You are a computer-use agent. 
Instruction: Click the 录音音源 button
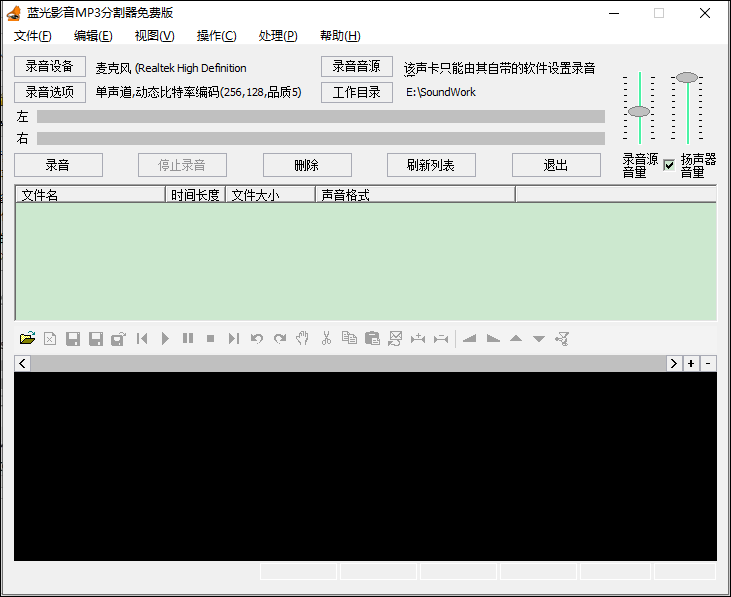coord(357,67)
